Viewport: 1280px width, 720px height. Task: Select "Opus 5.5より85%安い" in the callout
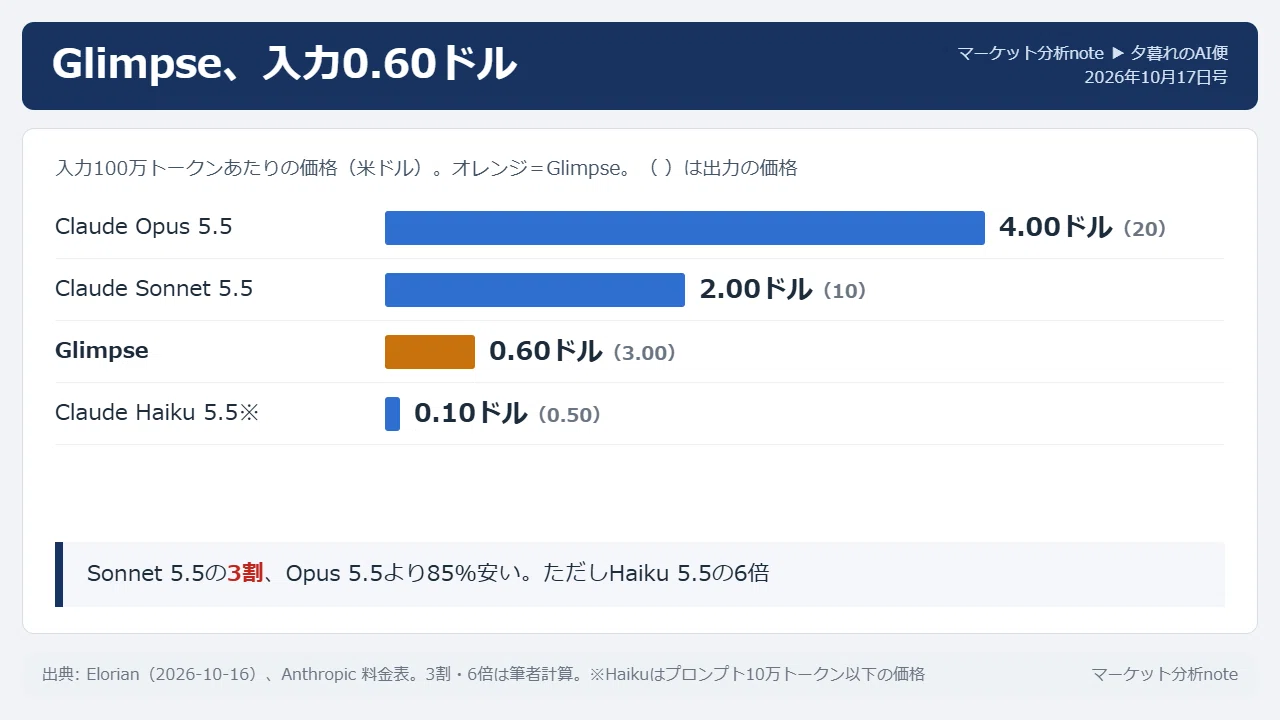tap(403, 574)
